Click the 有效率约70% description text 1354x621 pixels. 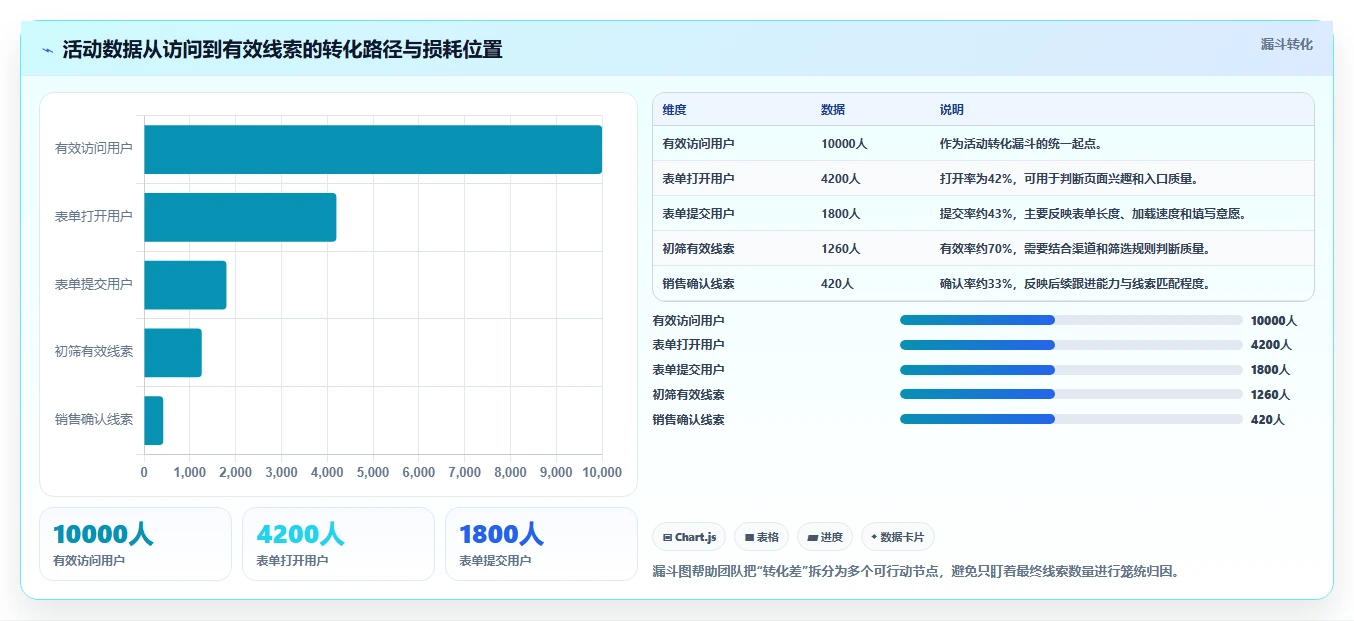[x=1075, y=249]
